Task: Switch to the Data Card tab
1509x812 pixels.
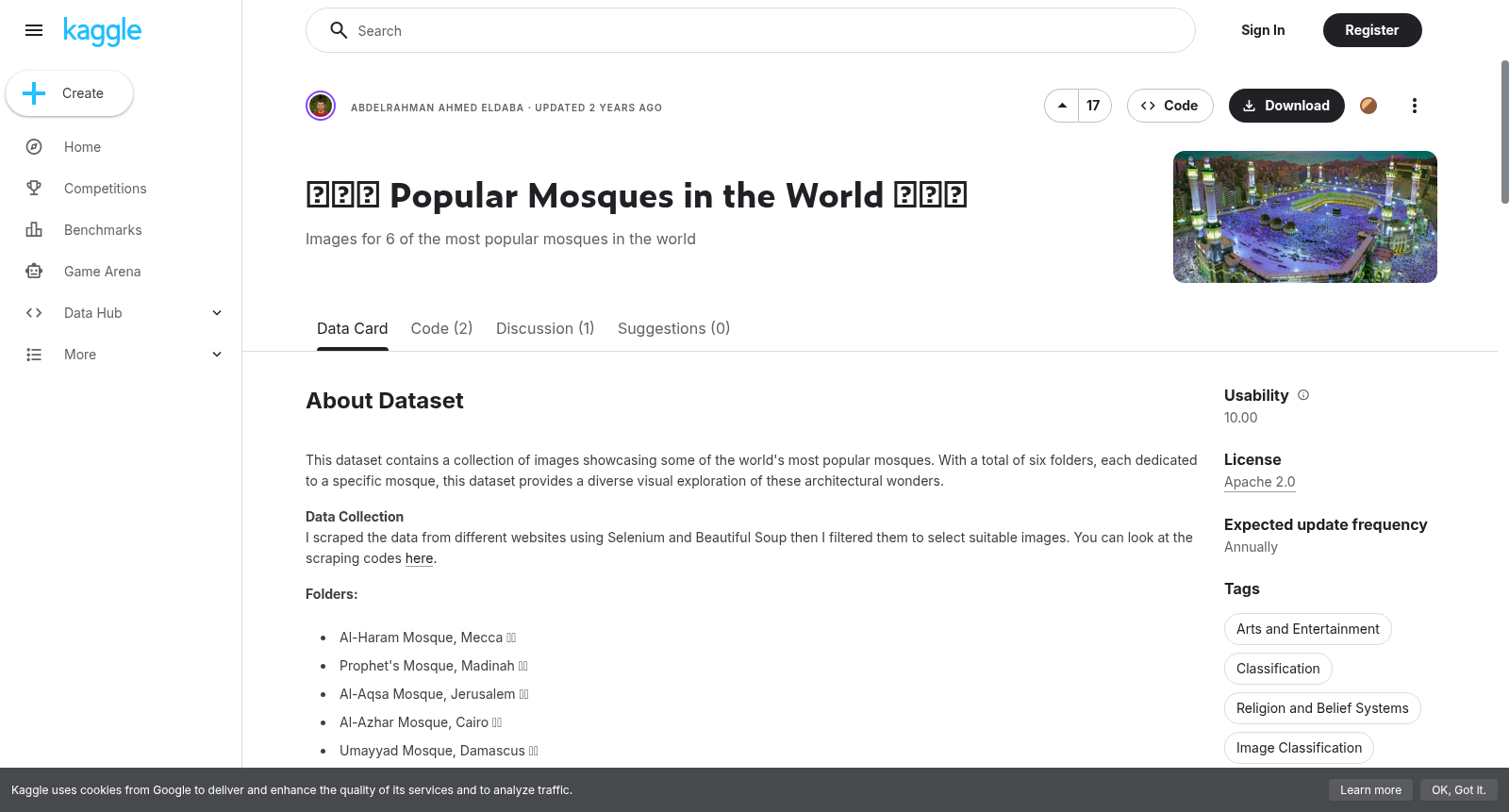Action: pyautogui.click(x=352, y=328)
